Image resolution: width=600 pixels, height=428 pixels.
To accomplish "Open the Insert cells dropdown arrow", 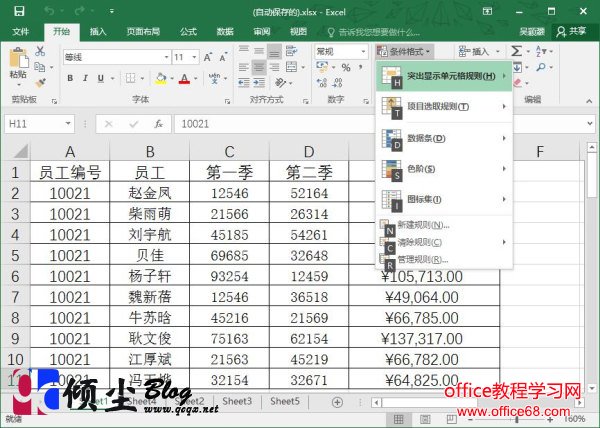I will pyautogui.click(x=497, y=51).
